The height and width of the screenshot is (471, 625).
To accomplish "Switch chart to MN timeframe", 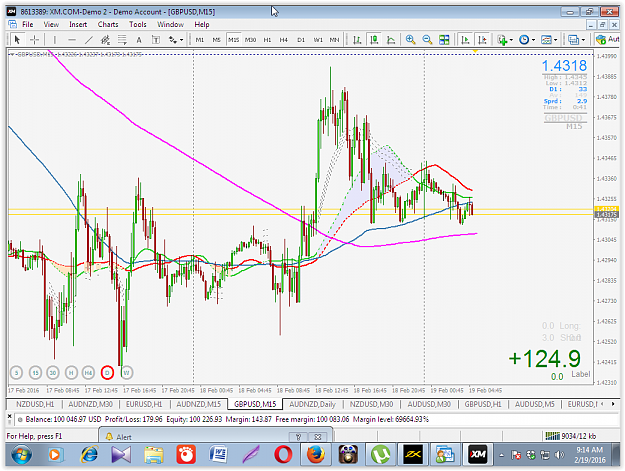I will (334, 40).
